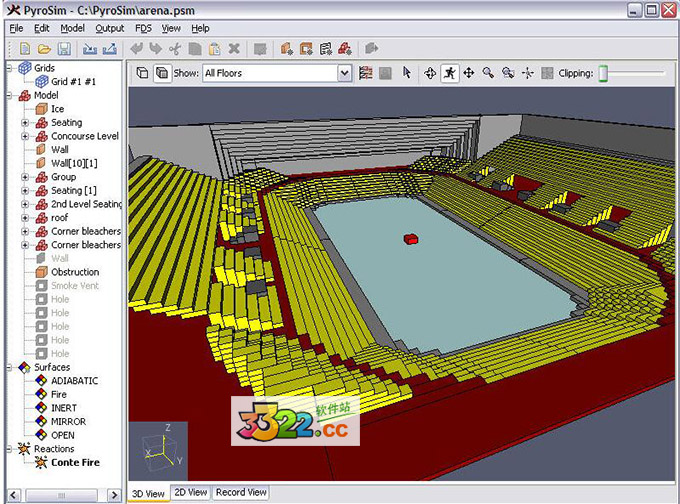680x504 pixels.
Task: Activate the pan view tool
Action: pyautogui.click(x=469, y=73)
